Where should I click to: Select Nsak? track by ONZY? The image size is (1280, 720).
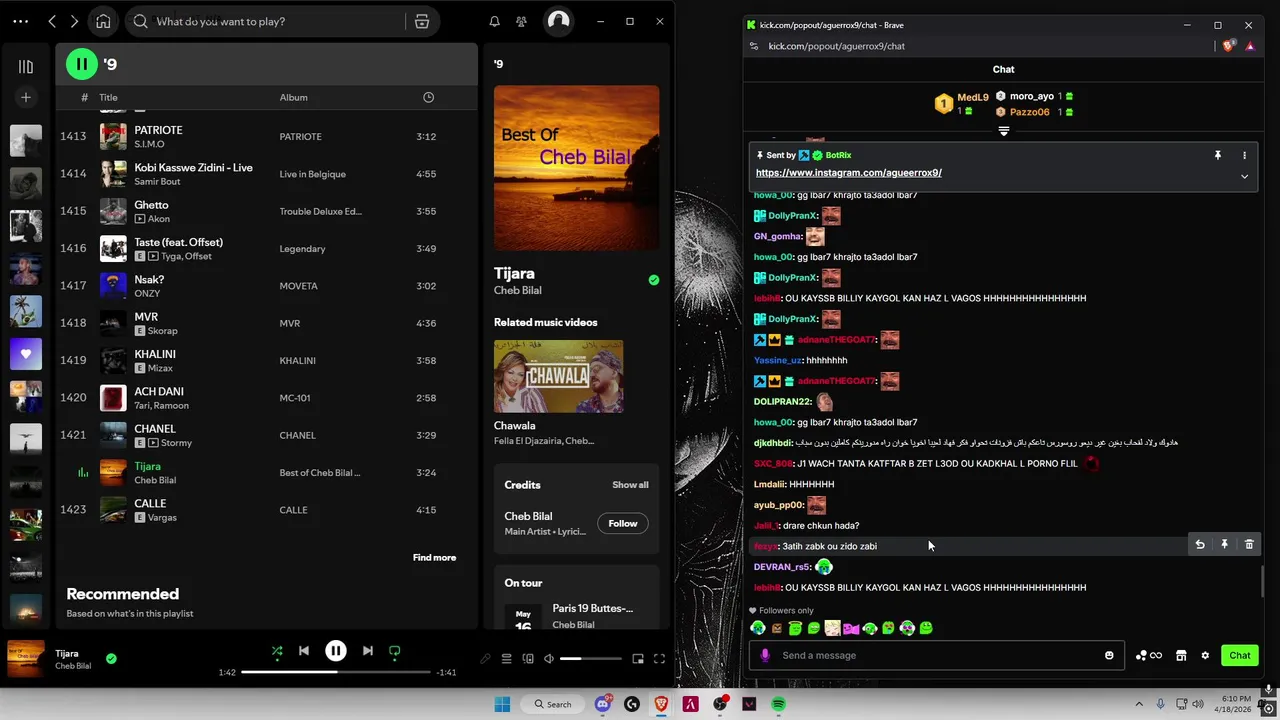point(266,286)
